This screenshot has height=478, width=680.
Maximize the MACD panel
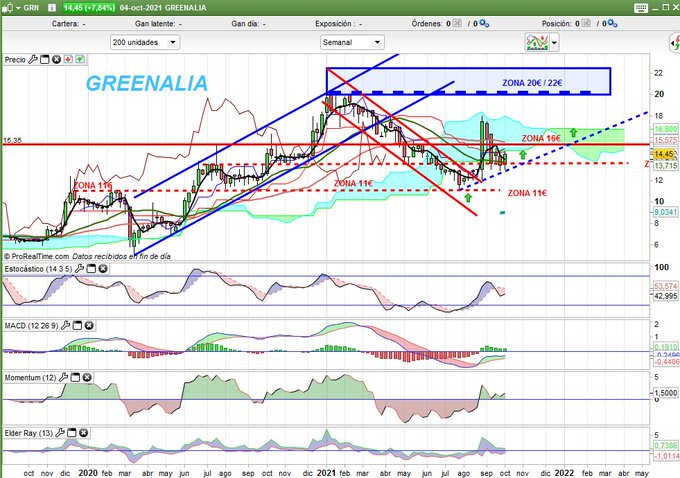pyautogui.click(x=77, y=325)
